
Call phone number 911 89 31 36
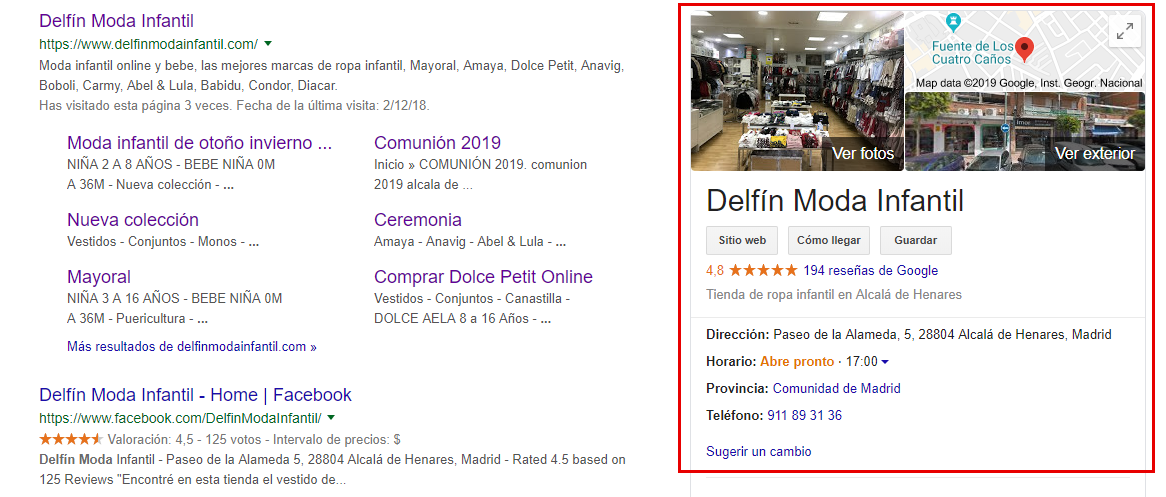[x=804, y=415]
